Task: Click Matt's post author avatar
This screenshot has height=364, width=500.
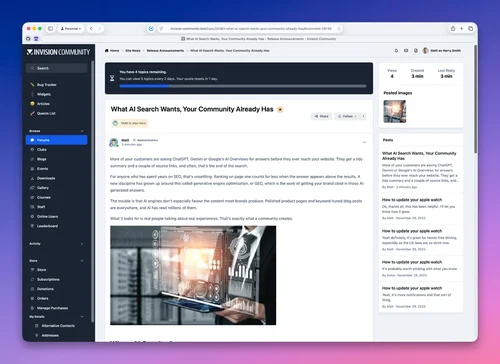Action: tap(114, 142)
